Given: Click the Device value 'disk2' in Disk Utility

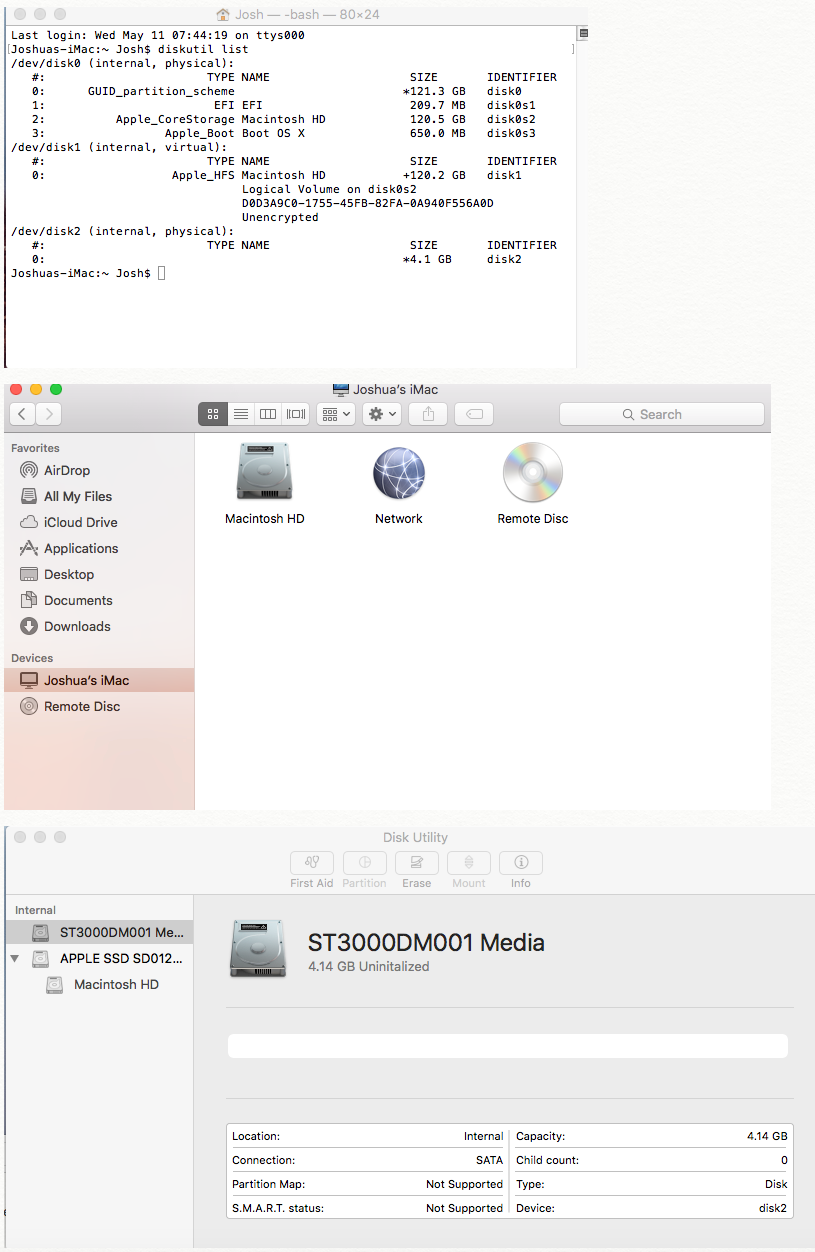Looking at the screenshot, I should pyautogui.click(x=772, y=1208).
